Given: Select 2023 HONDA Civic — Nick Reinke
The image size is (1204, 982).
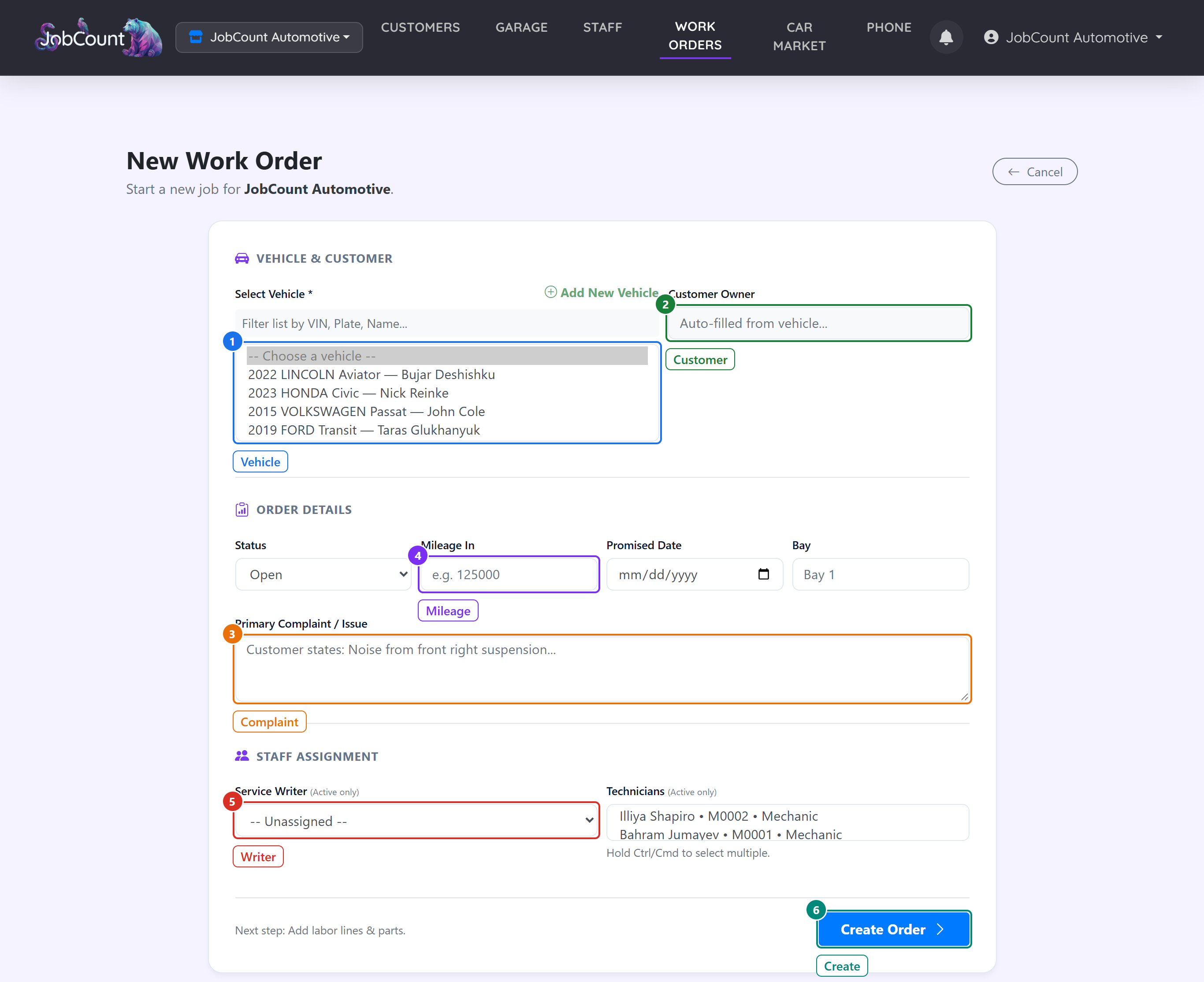Looking at the screenshot, I should tap(447, 393).
